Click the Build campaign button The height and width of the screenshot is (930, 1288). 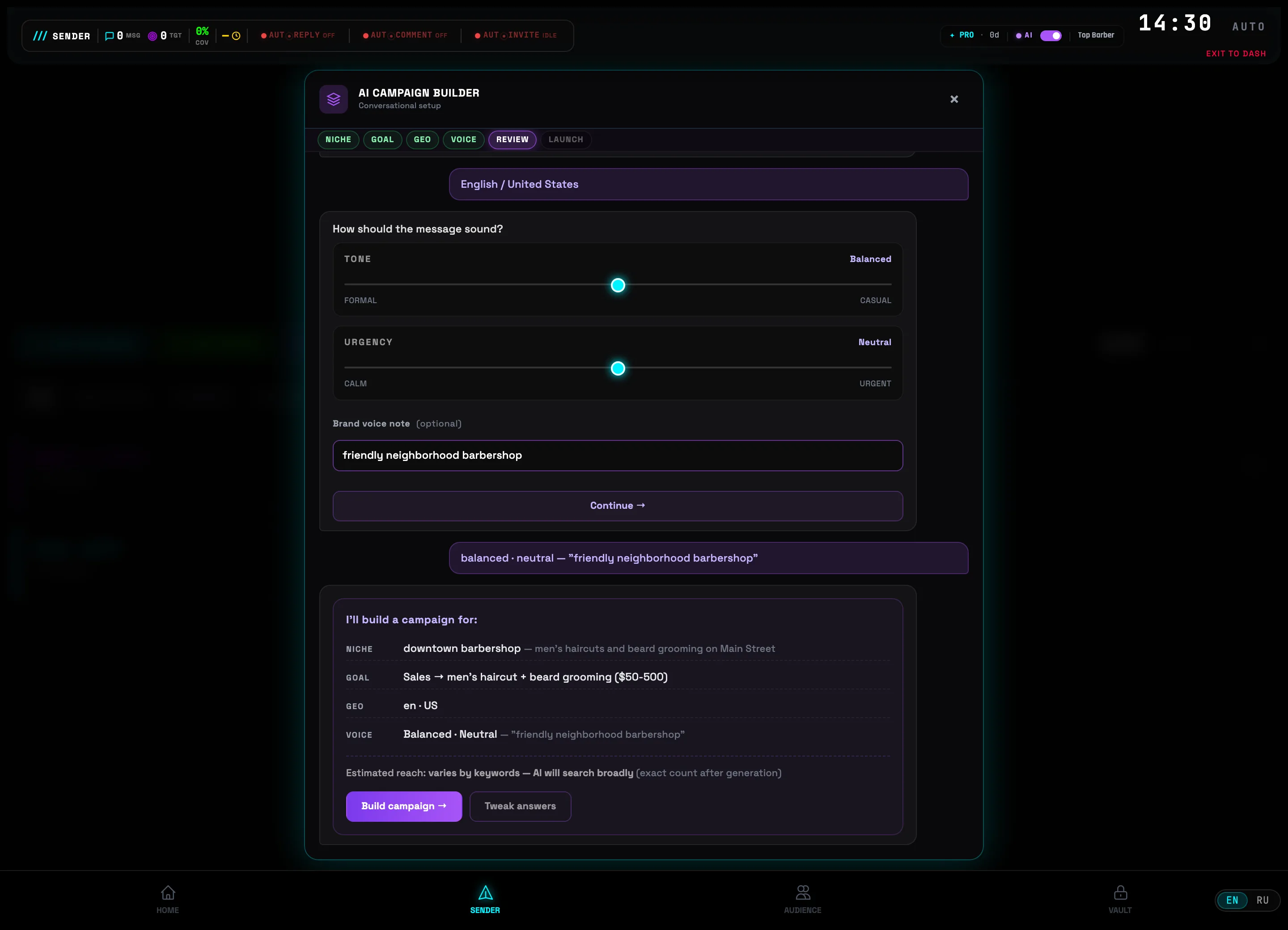[404, 806]
